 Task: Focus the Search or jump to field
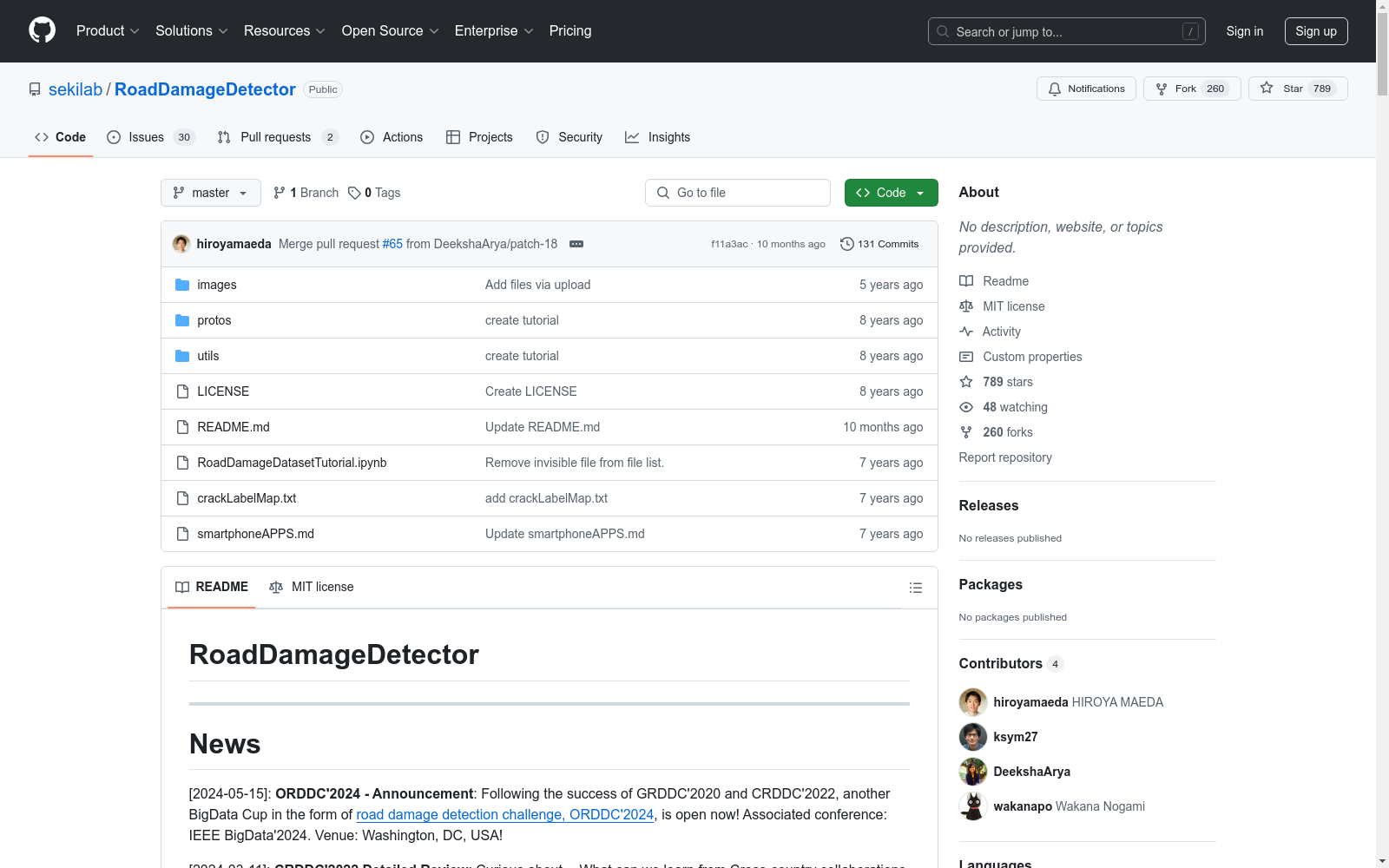pyautogui.click(x=1067, y=31)
